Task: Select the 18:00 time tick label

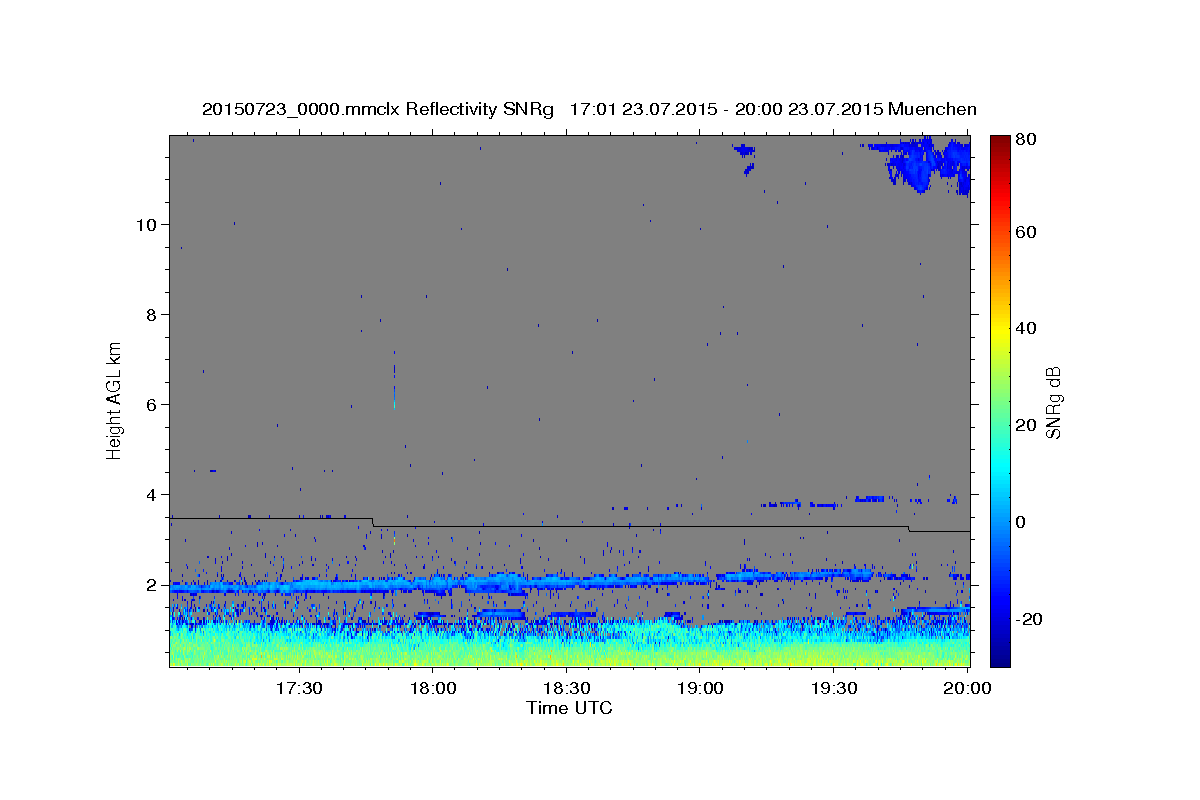Action: (433, 688)
